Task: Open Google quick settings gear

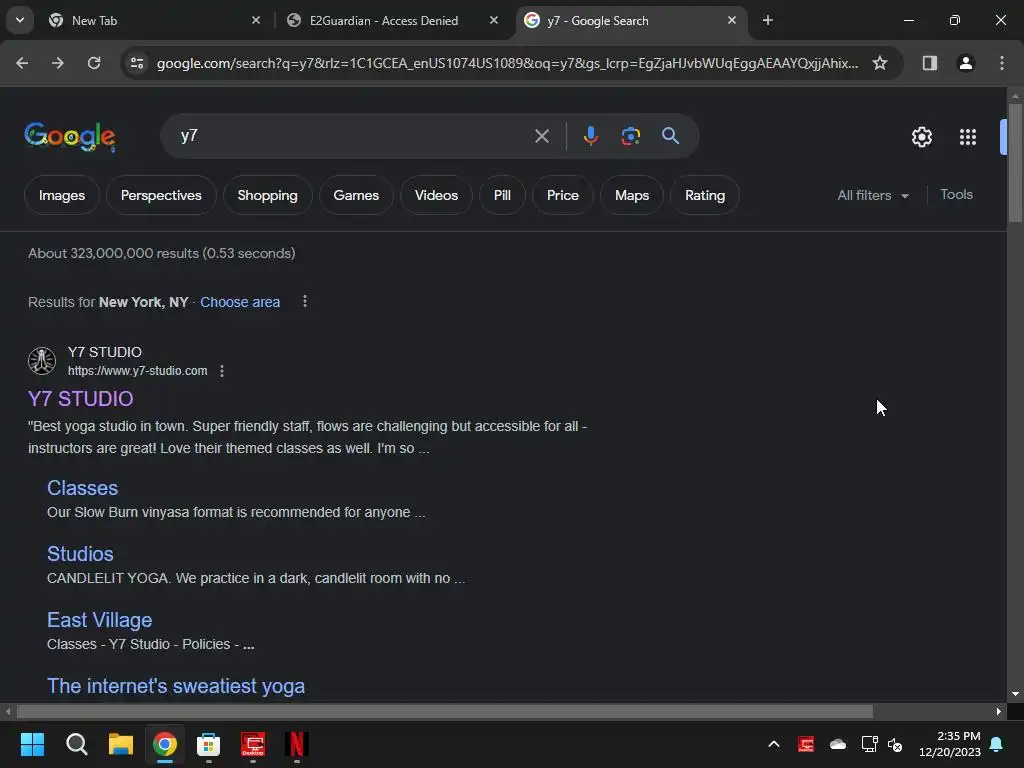Action: [921, 136]
